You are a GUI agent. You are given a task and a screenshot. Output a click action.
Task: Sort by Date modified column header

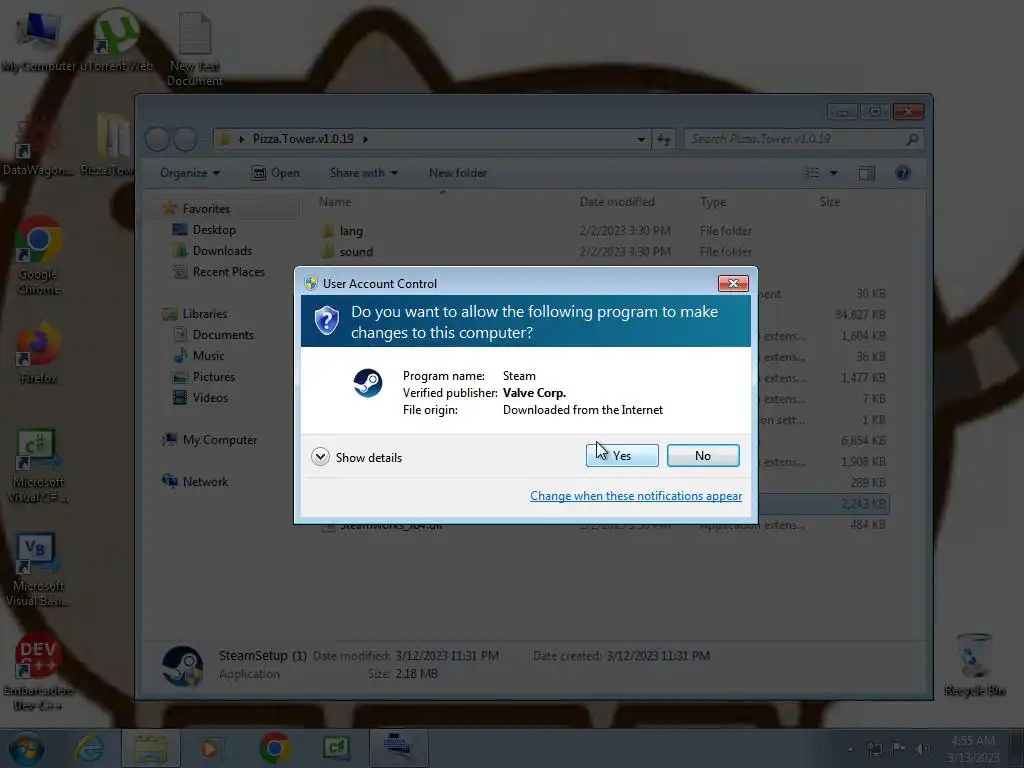coord(617,202)
